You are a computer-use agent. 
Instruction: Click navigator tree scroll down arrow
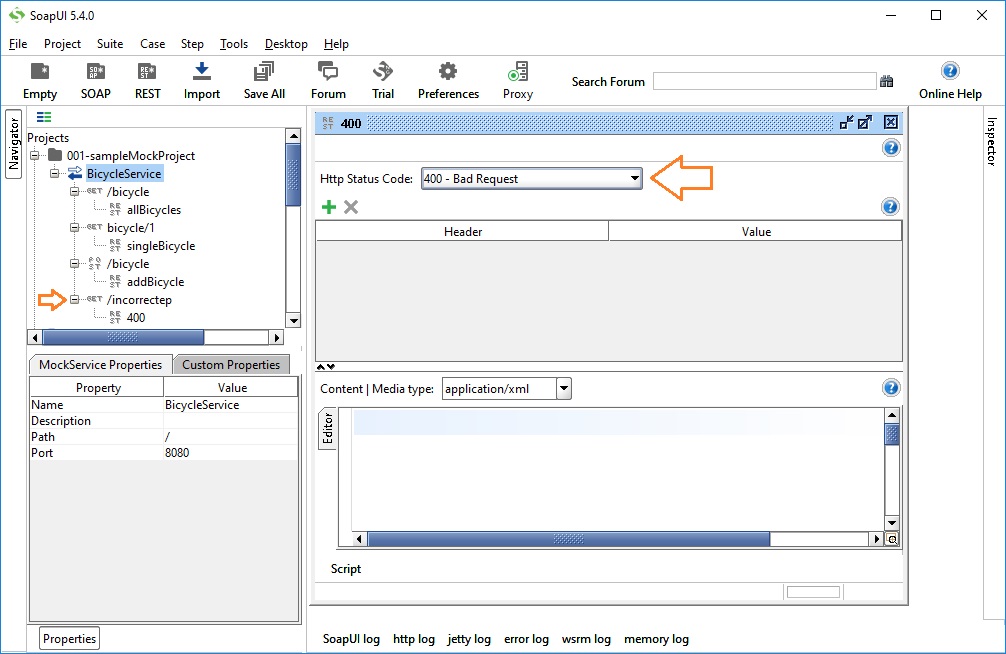(293, 320)
